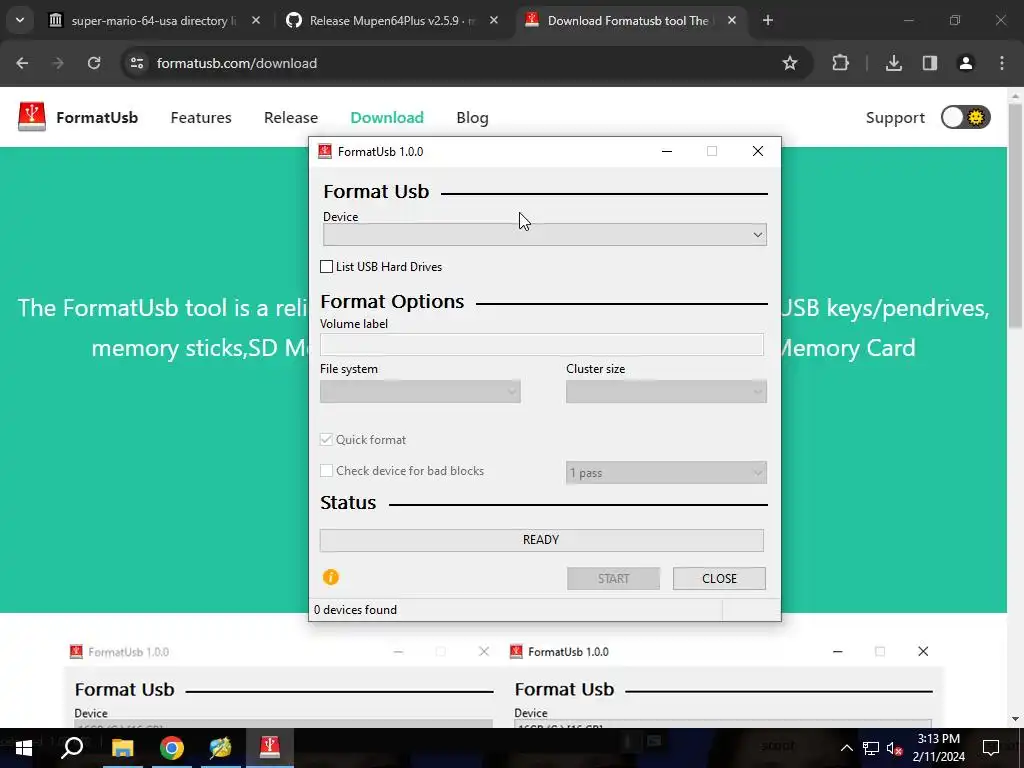
Task: Go back to the previous page
Action: pyautogui.click(x=22, y=63)
